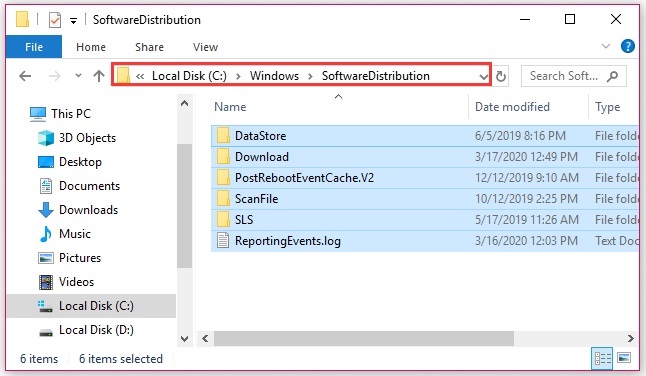Open Desktop in navigation pane
The width and height of the screenshot is (646, 376).
pyautogui.click(x=70, y=162)
